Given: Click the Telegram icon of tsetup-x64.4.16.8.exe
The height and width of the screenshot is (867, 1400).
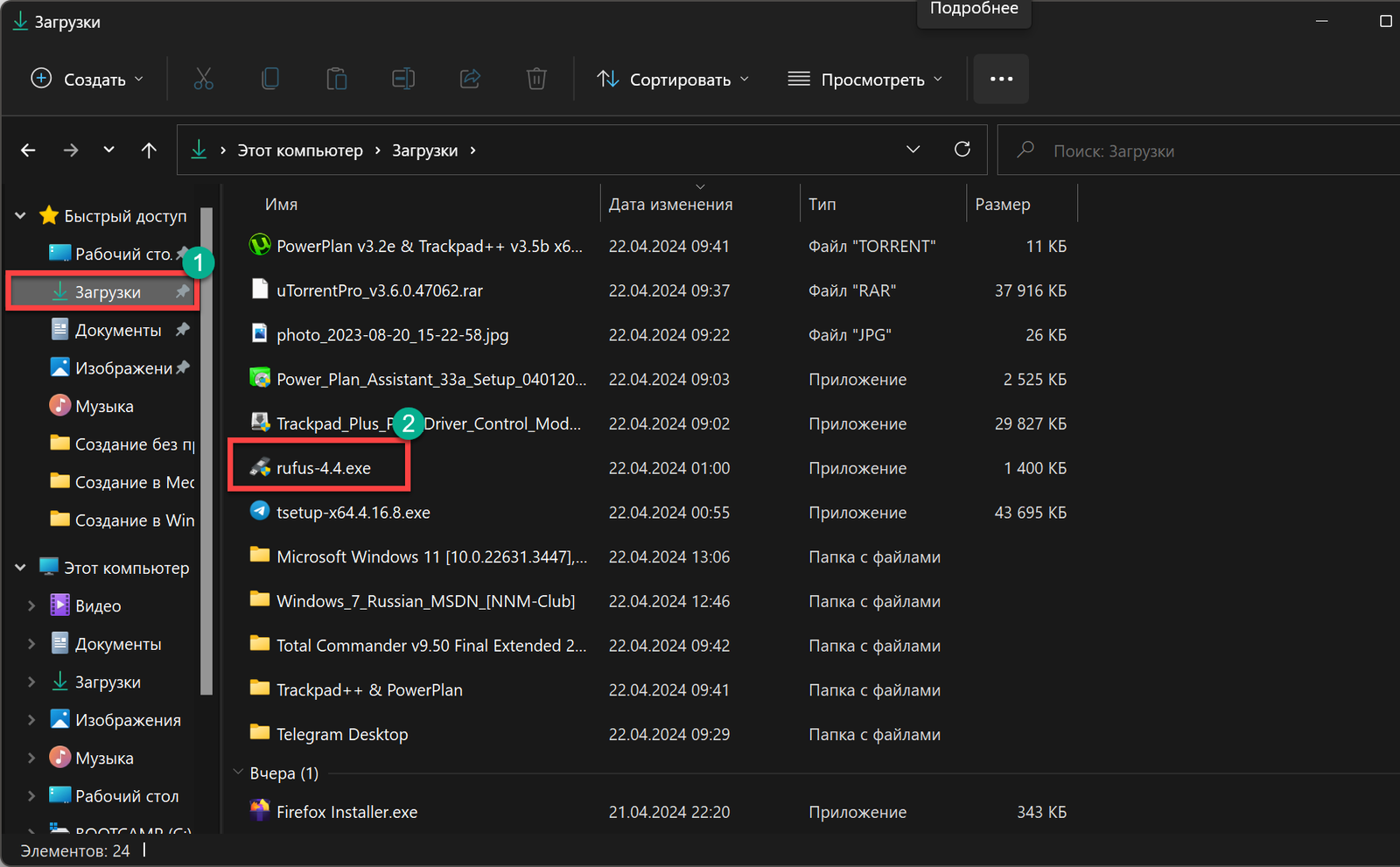Looking at the screenshot, I should click(260, 511).
